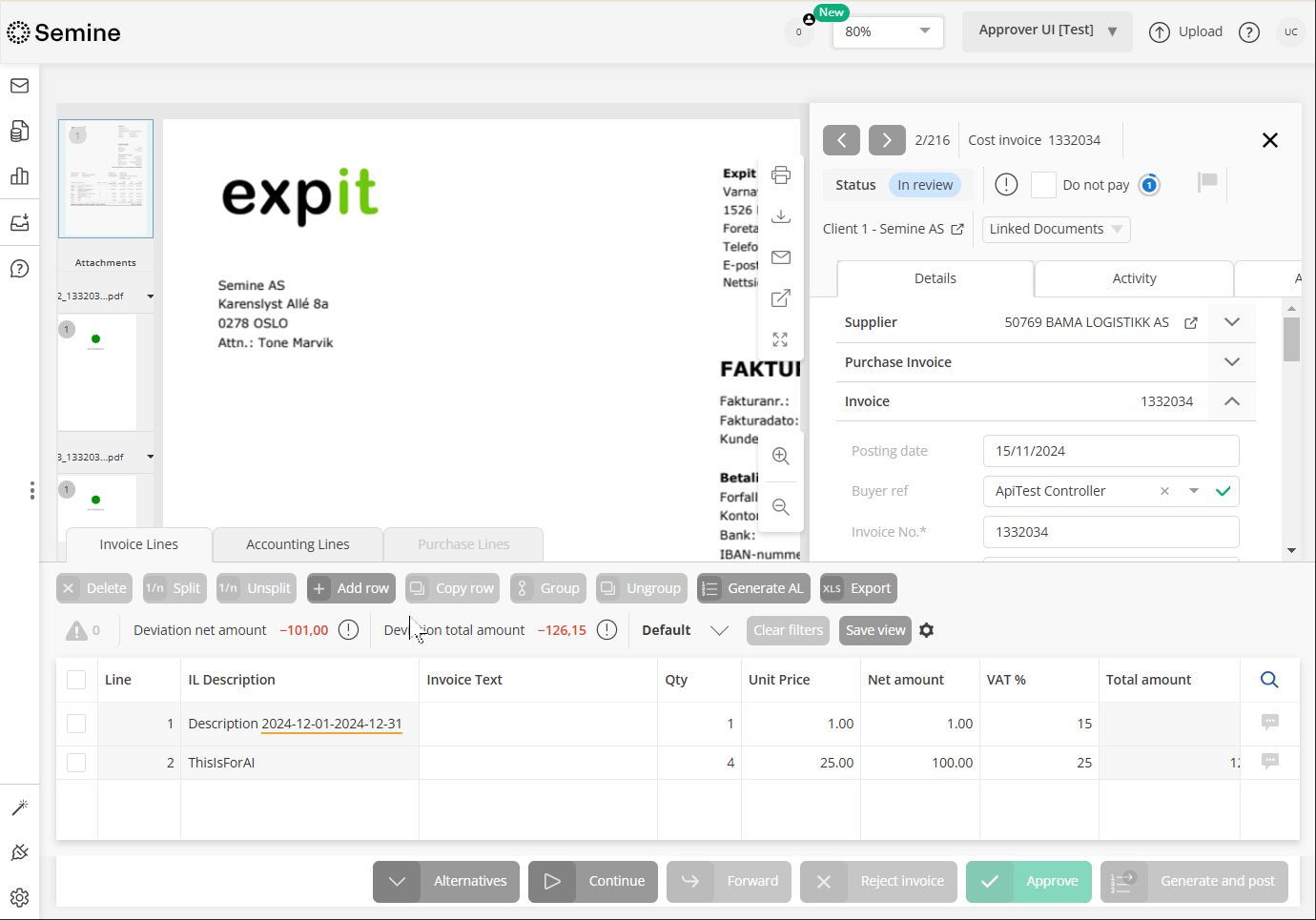
Task: Check the select-all lines header checkbox
Action: [76, 680]
